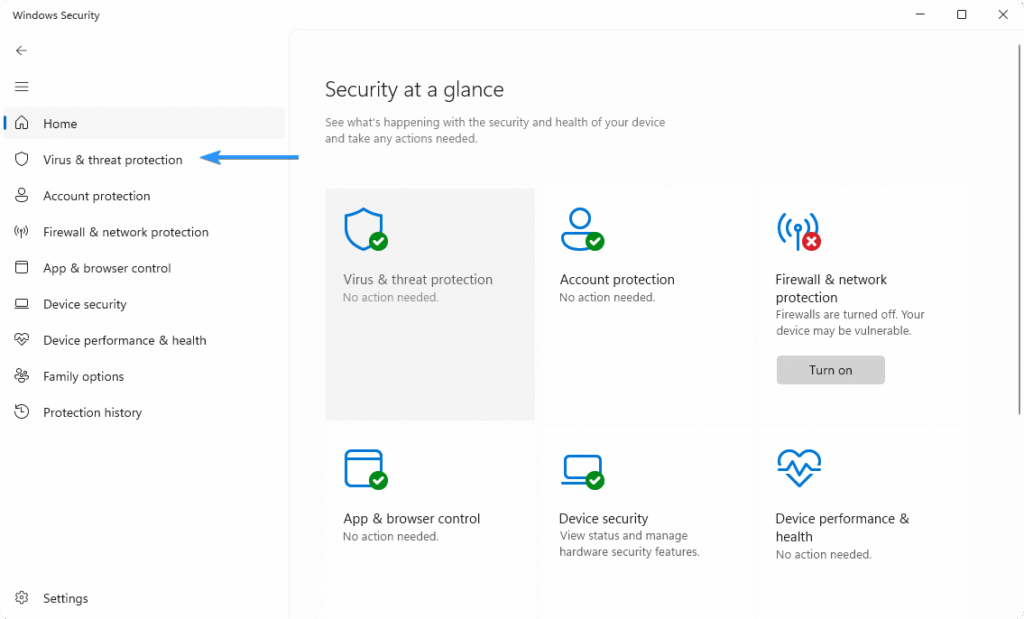Open the Firewall & network protection tile title
The image size is (1024, 619).
831,288
